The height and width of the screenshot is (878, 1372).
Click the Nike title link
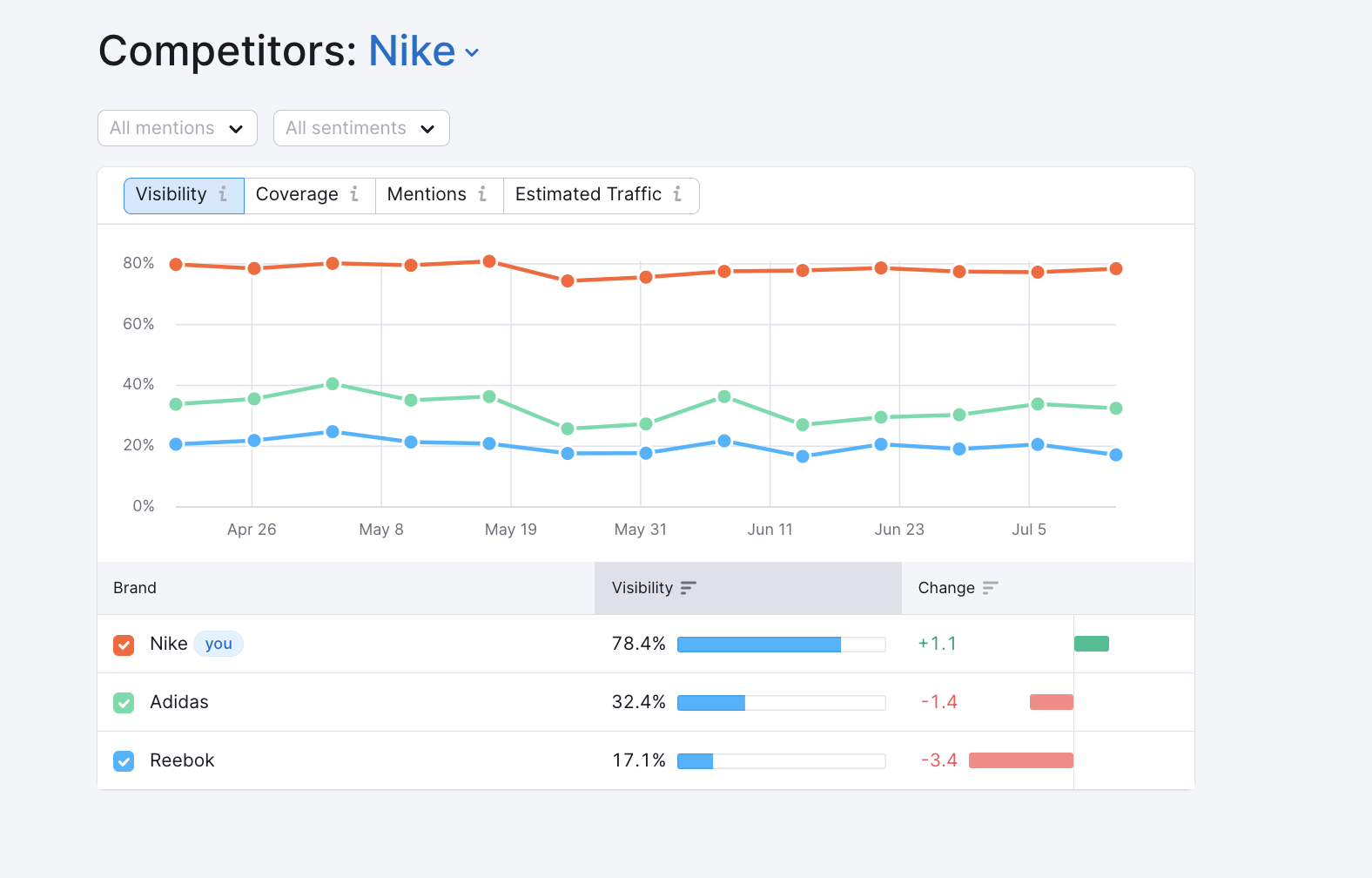[412, 51]
